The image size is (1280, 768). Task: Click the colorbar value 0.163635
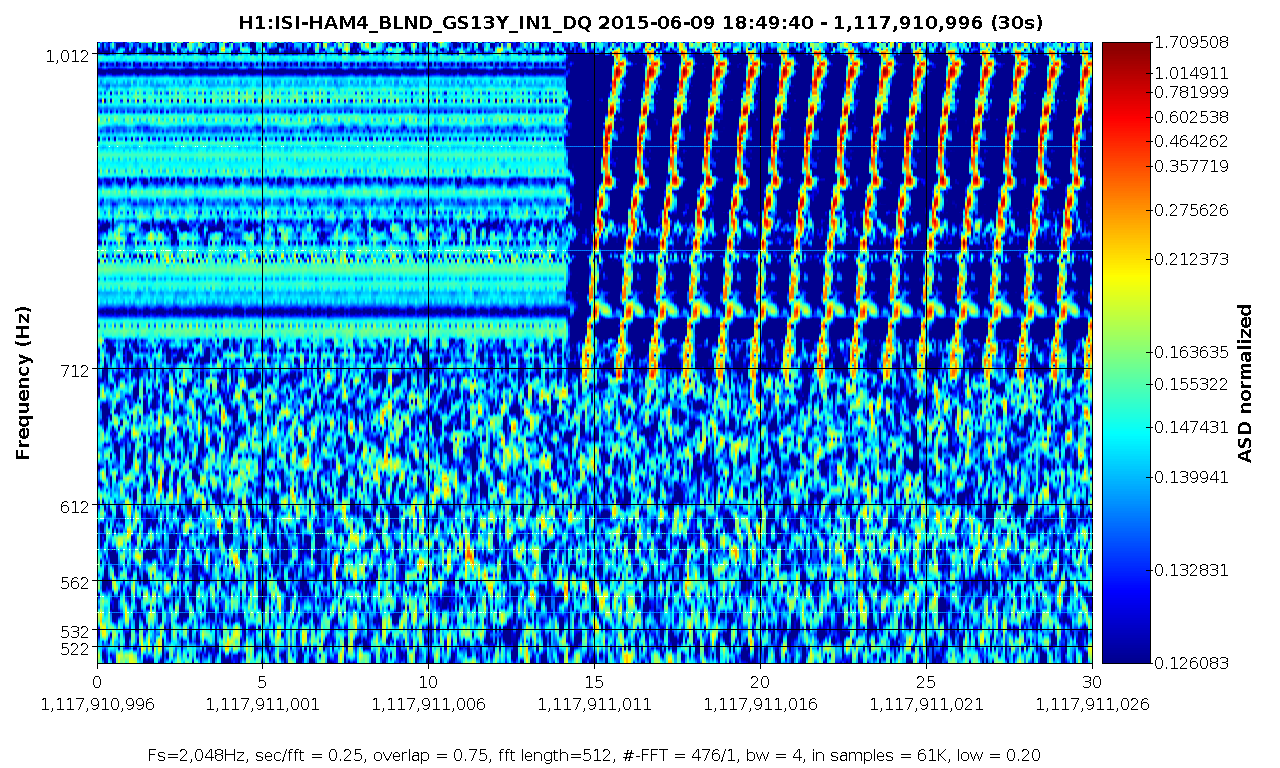click(1192, 352)
